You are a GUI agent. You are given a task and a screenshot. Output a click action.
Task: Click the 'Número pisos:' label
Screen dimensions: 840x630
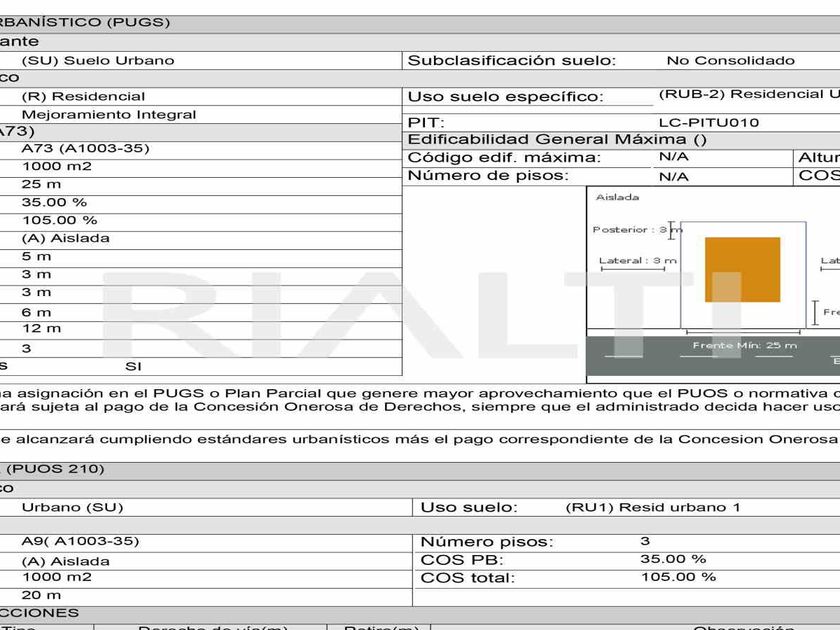point(486,542)
